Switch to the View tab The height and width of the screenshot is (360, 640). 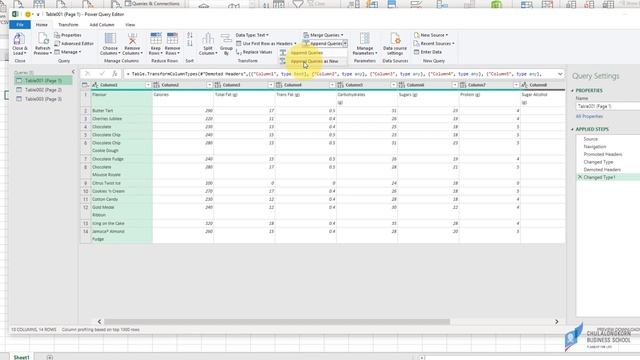tap(130, 25)
